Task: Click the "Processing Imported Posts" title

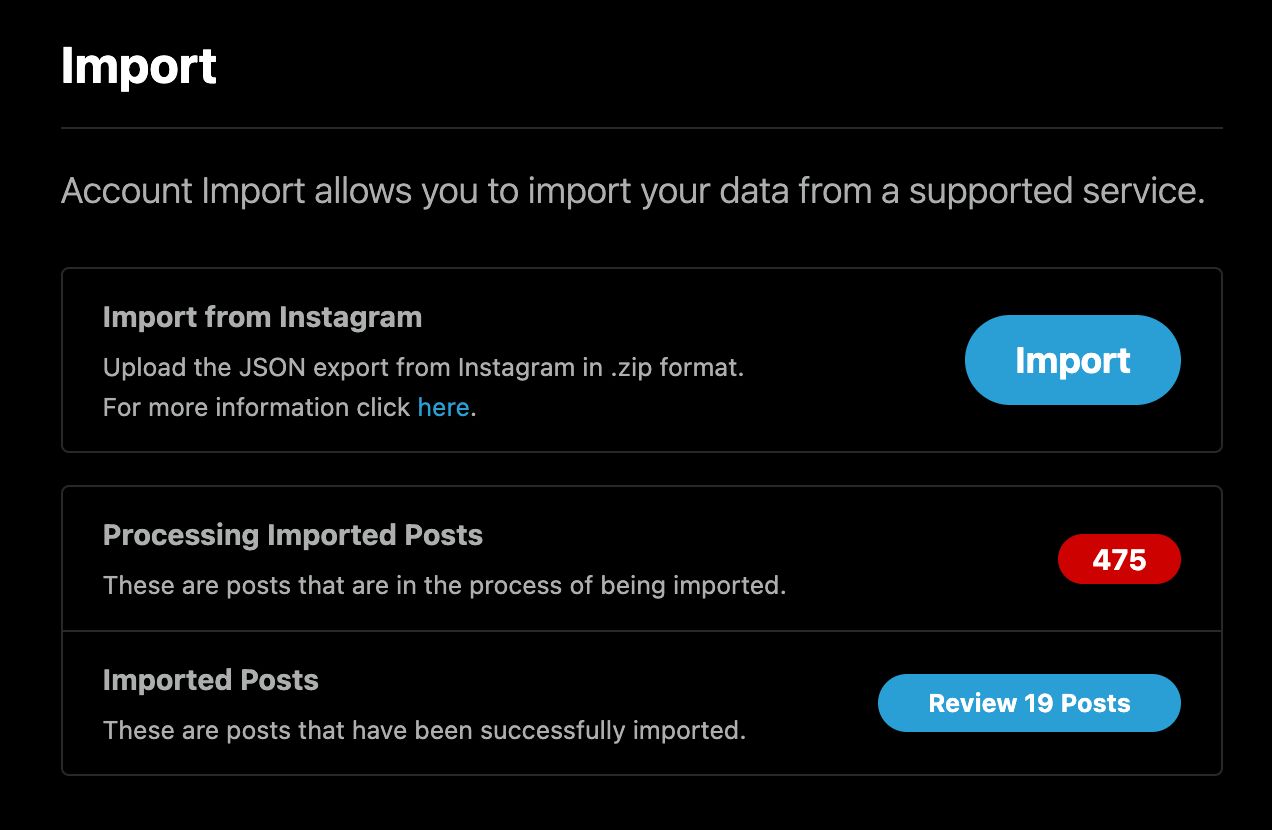Action: 292,536
